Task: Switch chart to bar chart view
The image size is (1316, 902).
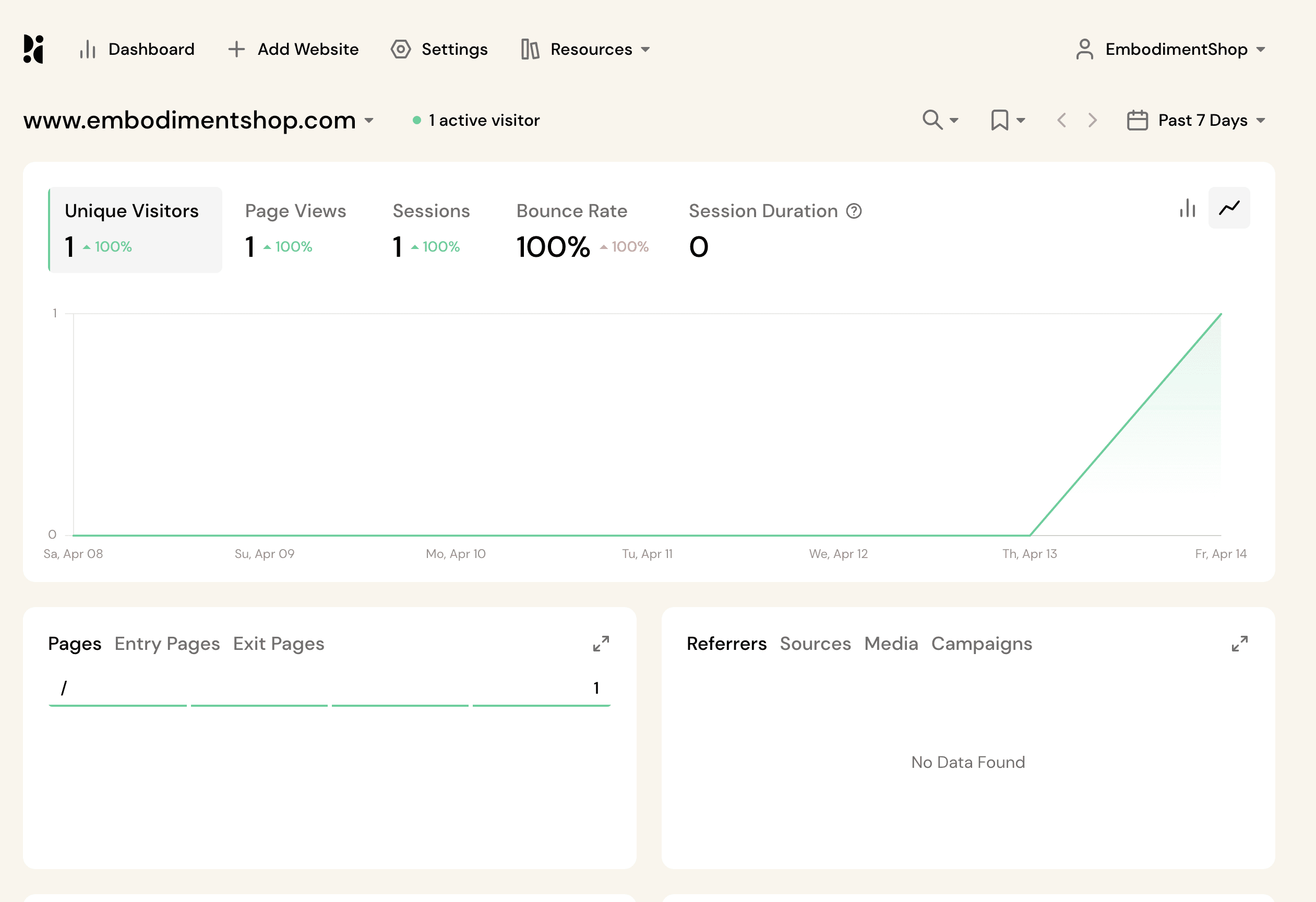Action: click(x=1188, y=208)
